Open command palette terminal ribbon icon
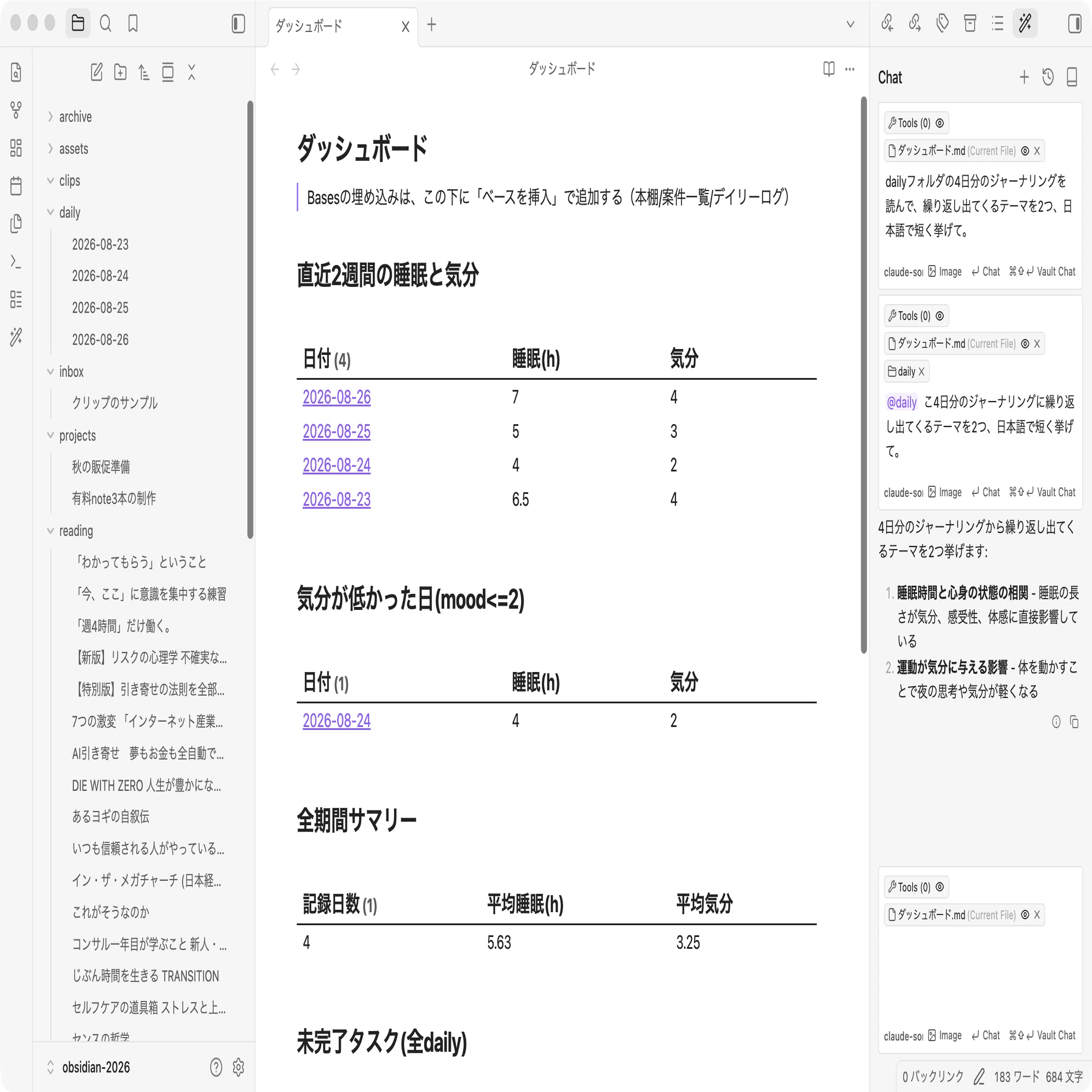Viewport: 1092px width, 1092px height. coord(16,261)
